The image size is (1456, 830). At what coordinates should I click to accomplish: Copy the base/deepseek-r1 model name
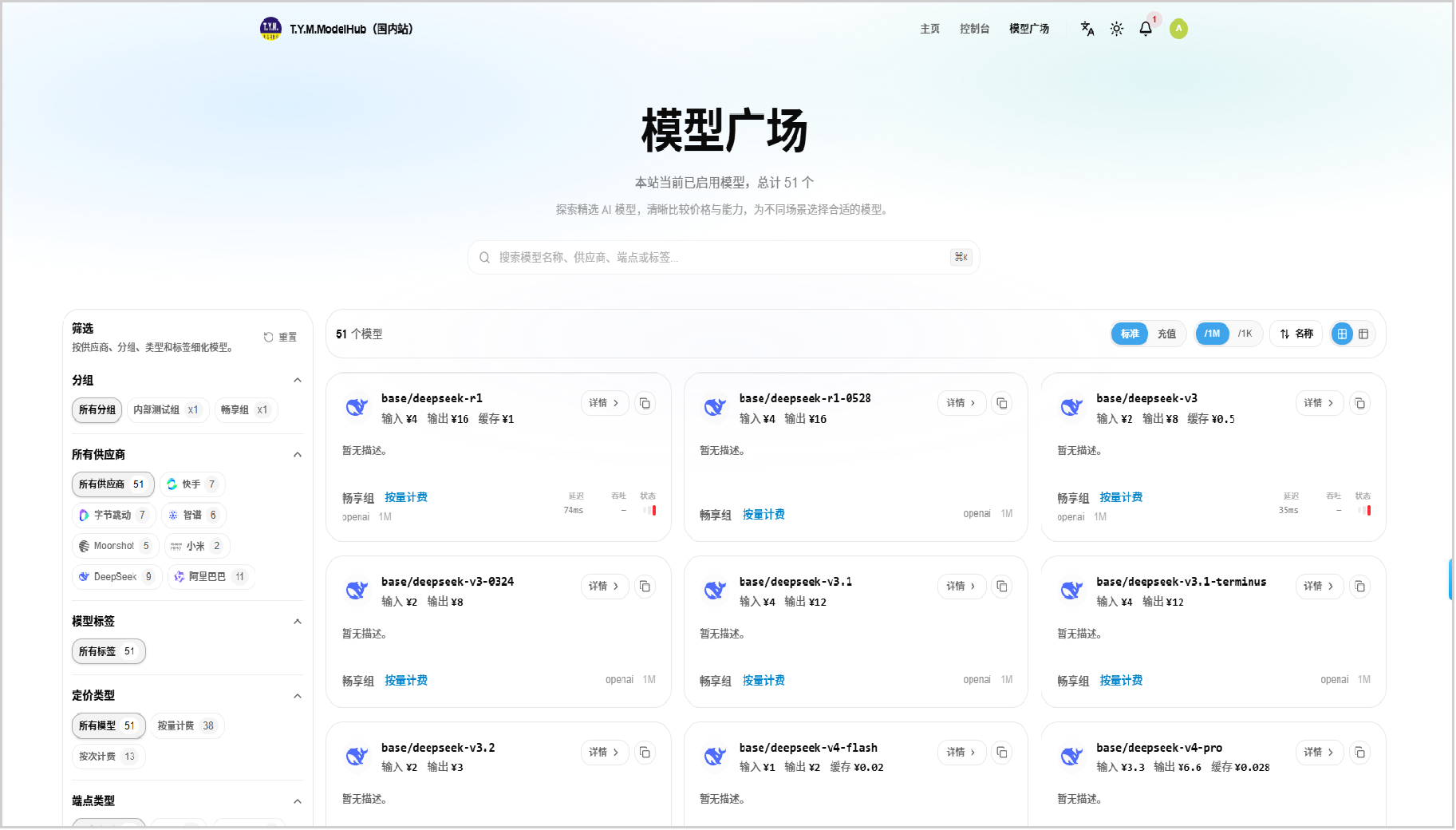pyautogui.click(x=645, y=404)
